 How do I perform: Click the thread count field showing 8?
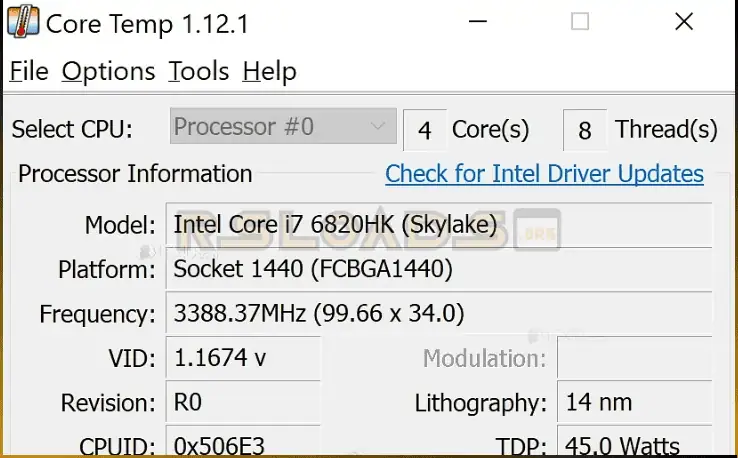[584, 130]
